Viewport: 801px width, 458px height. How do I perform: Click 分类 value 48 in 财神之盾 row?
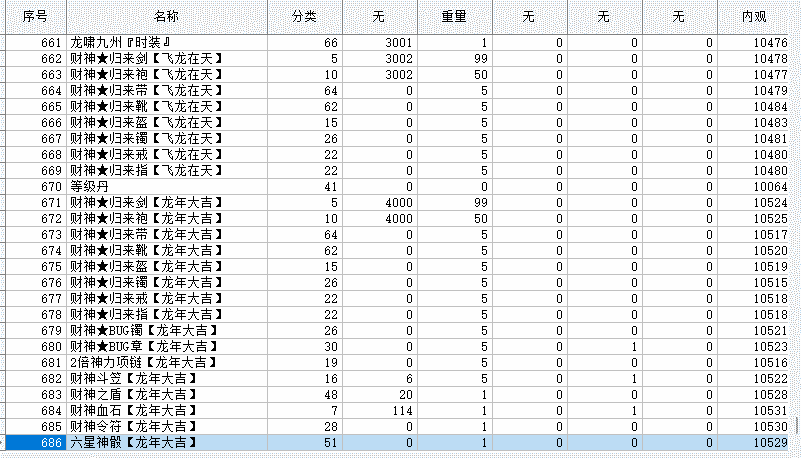coord(304,395)
